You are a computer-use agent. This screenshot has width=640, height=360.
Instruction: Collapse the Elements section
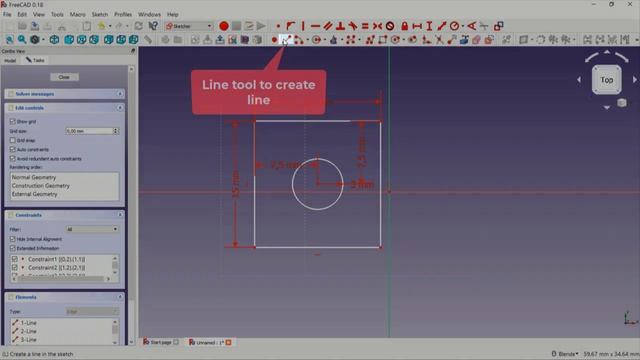pyautogui.click(x=120, y=297)
